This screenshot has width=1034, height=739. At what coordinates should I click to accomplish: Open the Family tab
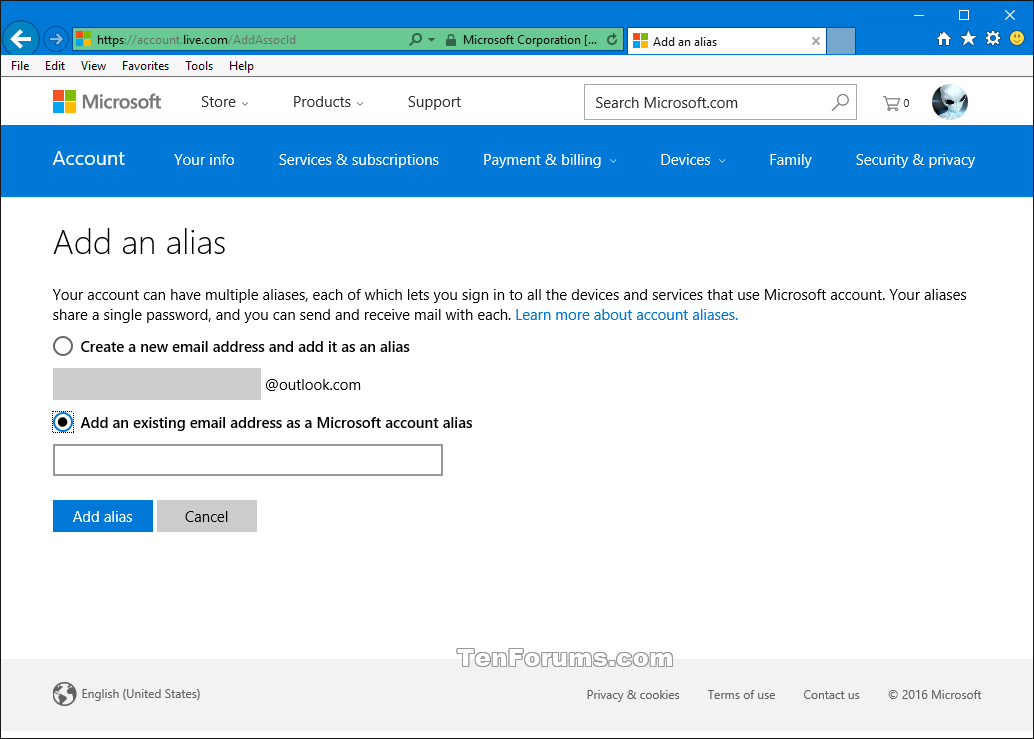tap(790, 160)
